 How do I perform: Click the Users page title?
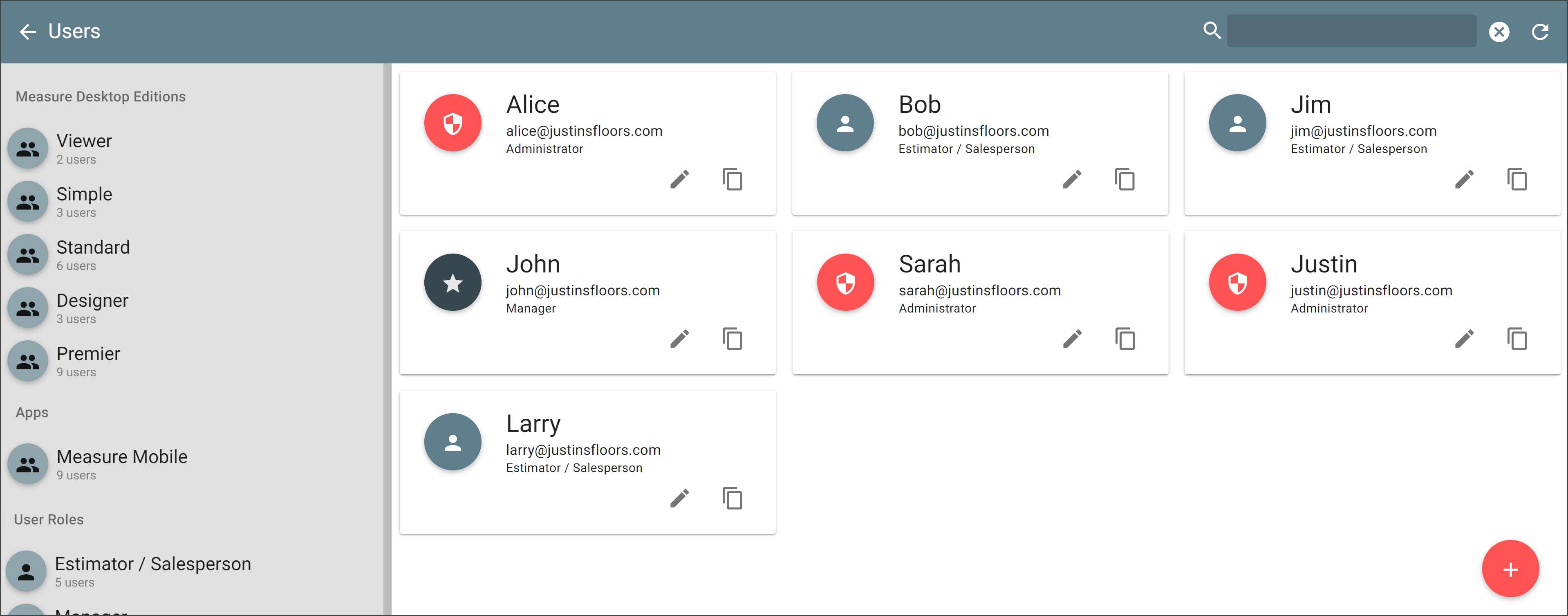pyautogui.click(x=74, y=31)
